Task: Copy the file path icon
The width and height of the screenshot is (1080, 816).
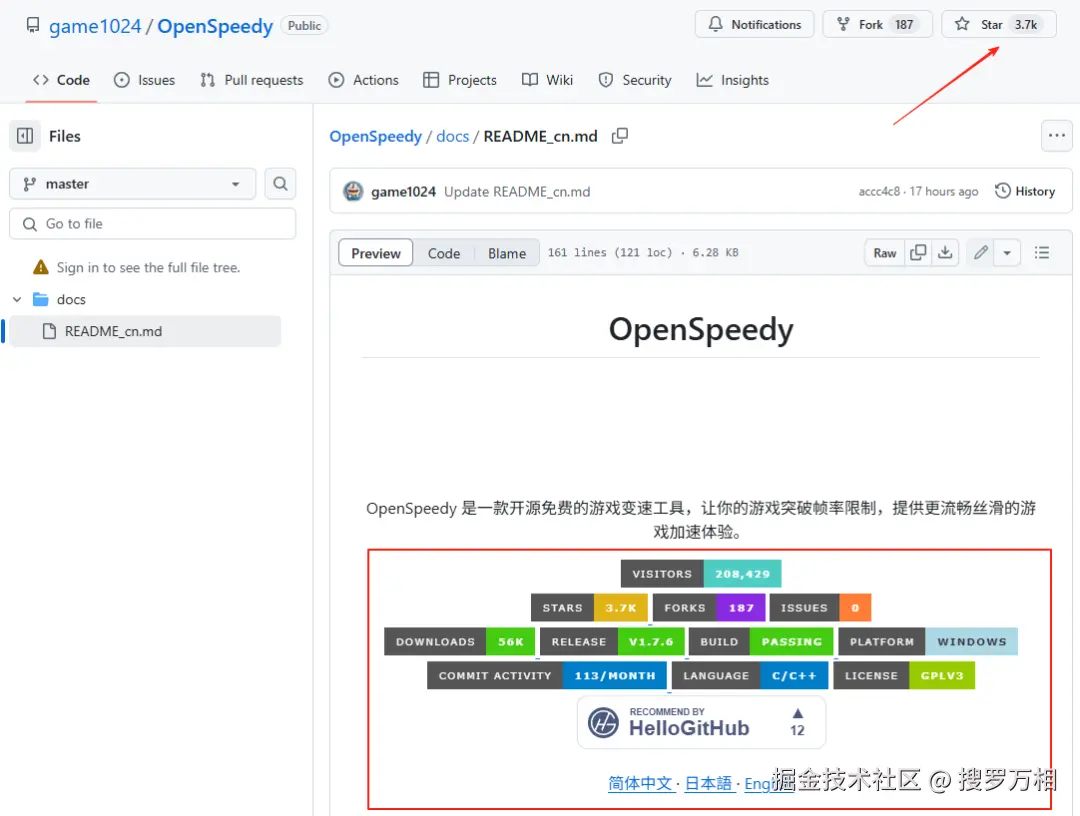Action: [620, 136]
